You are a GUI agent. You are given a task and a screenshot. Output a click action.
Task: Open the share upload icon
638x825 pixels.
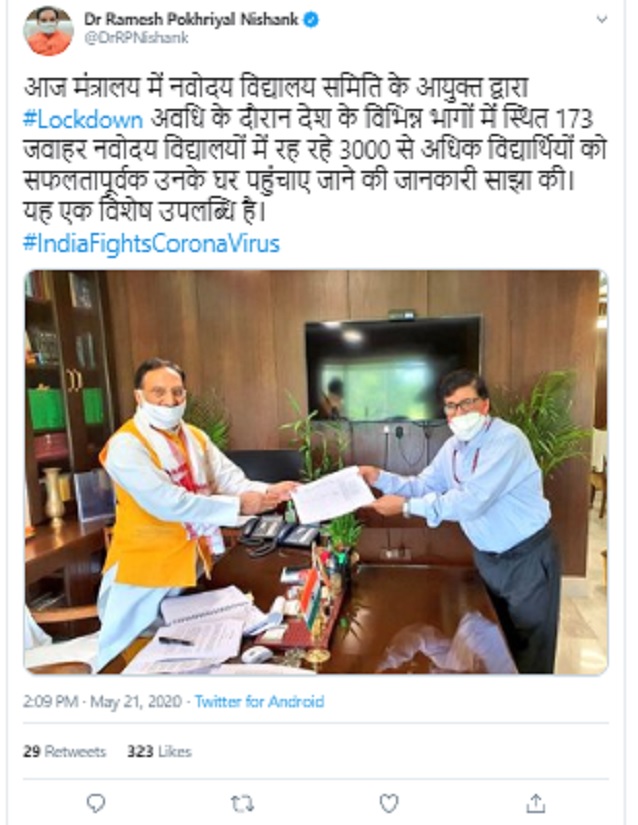[x=535, y=803]
